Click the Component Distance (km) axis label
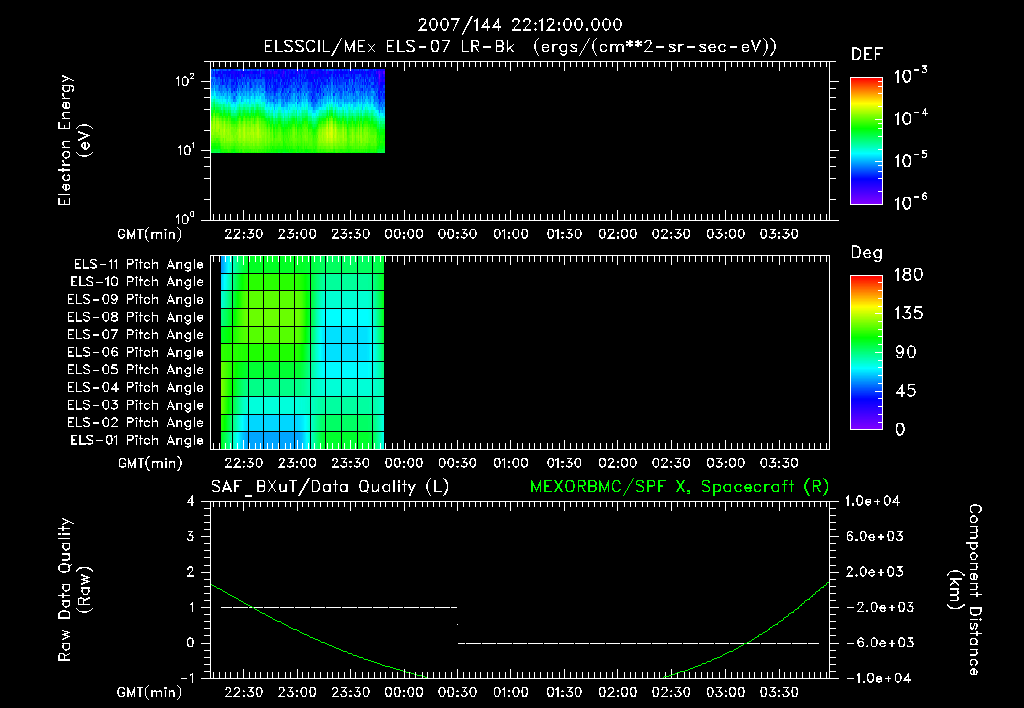 pos(965,590)
